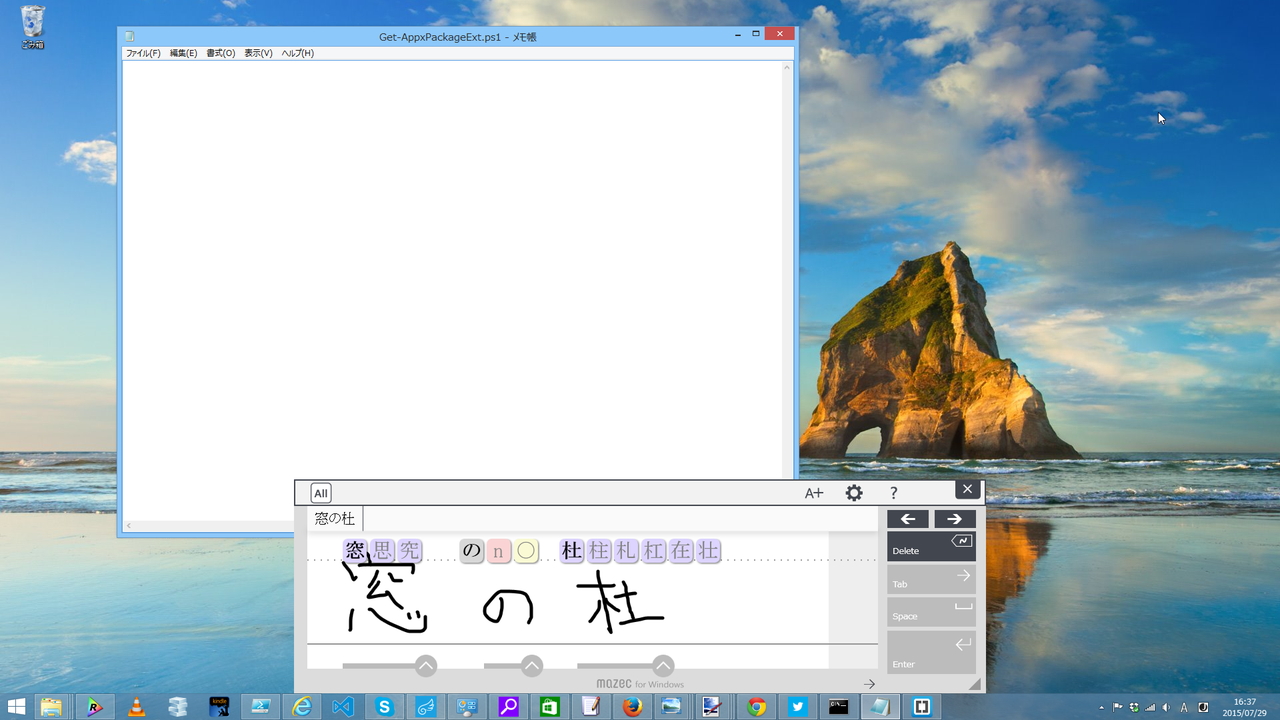
Task: Show hidden icons in the system tray
Action: click(x=1101, y=707)
